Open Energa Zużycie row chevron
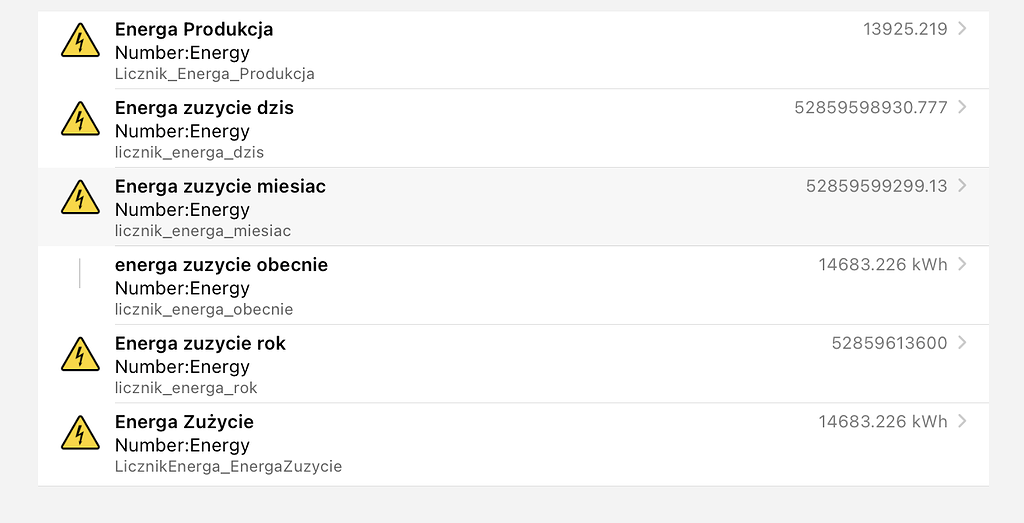 pyautogui.click(x=962, y=421)
